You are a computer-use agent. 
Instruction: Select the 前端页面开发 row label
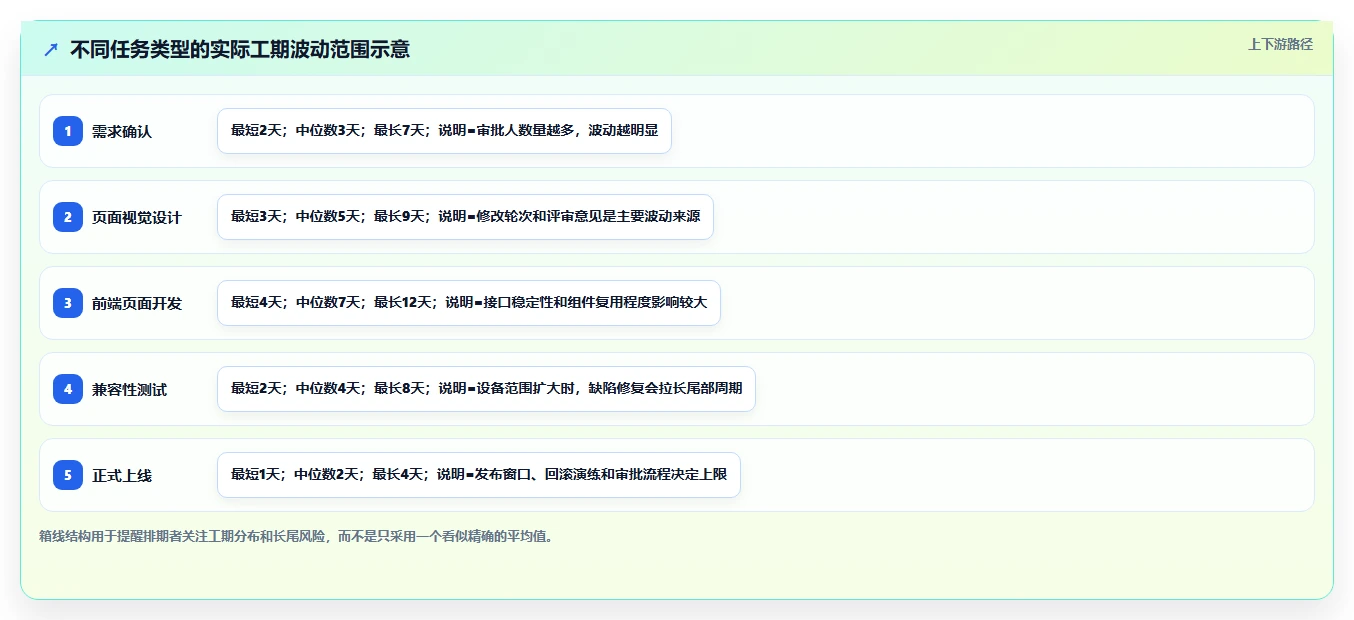point(137,303)
